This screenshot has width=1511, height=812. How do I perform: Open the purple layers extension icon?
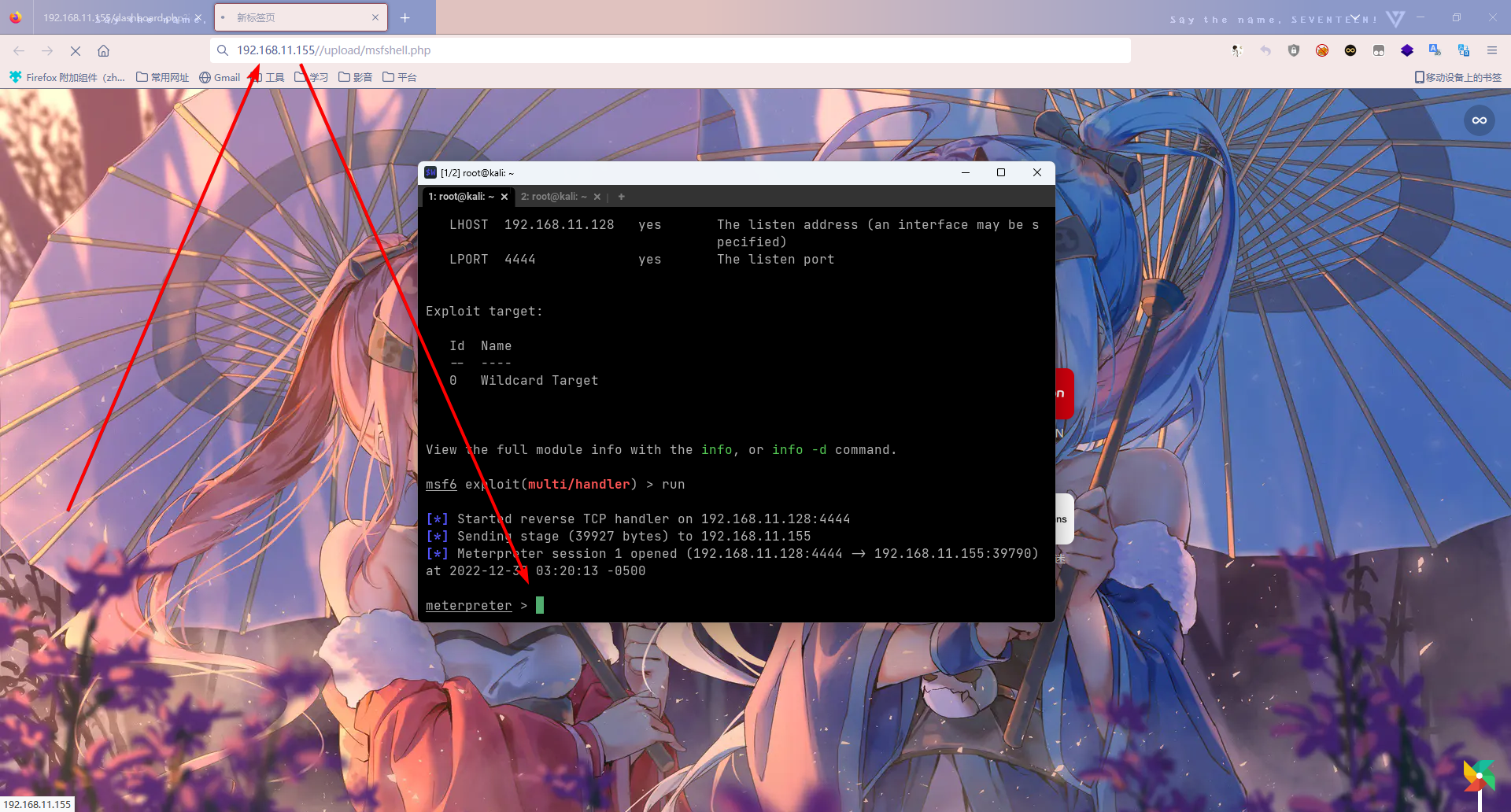tap(1407, 50)
